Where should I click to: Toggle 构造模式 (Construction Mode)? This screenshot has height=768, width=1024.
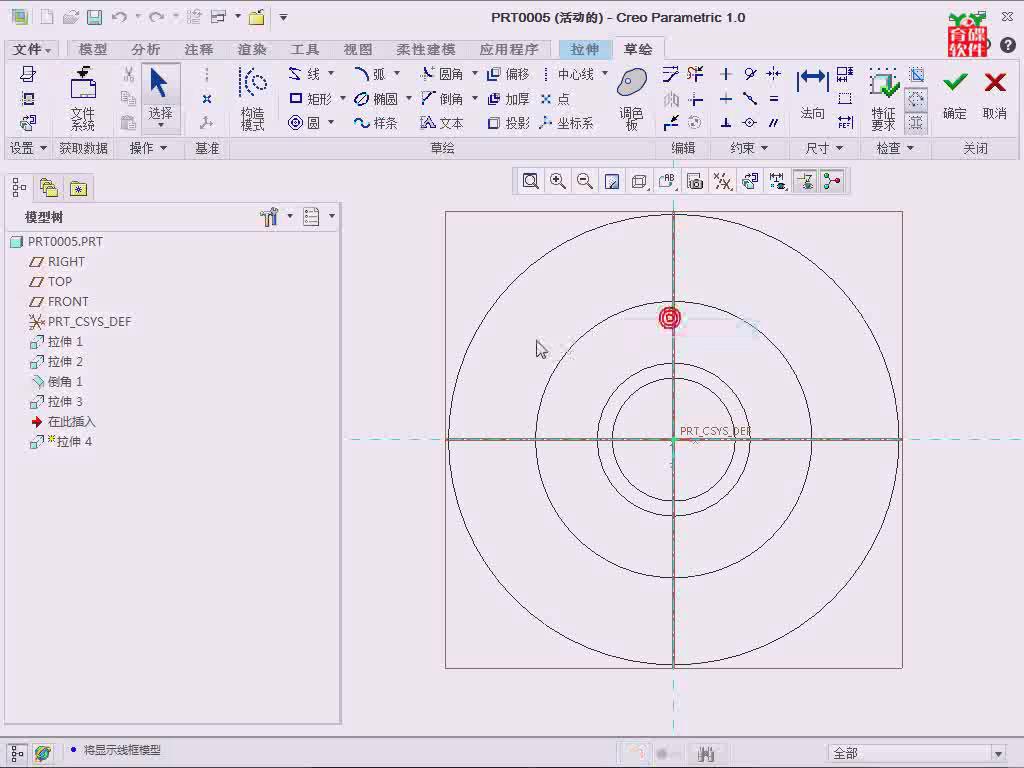click(x=253, y=99)
